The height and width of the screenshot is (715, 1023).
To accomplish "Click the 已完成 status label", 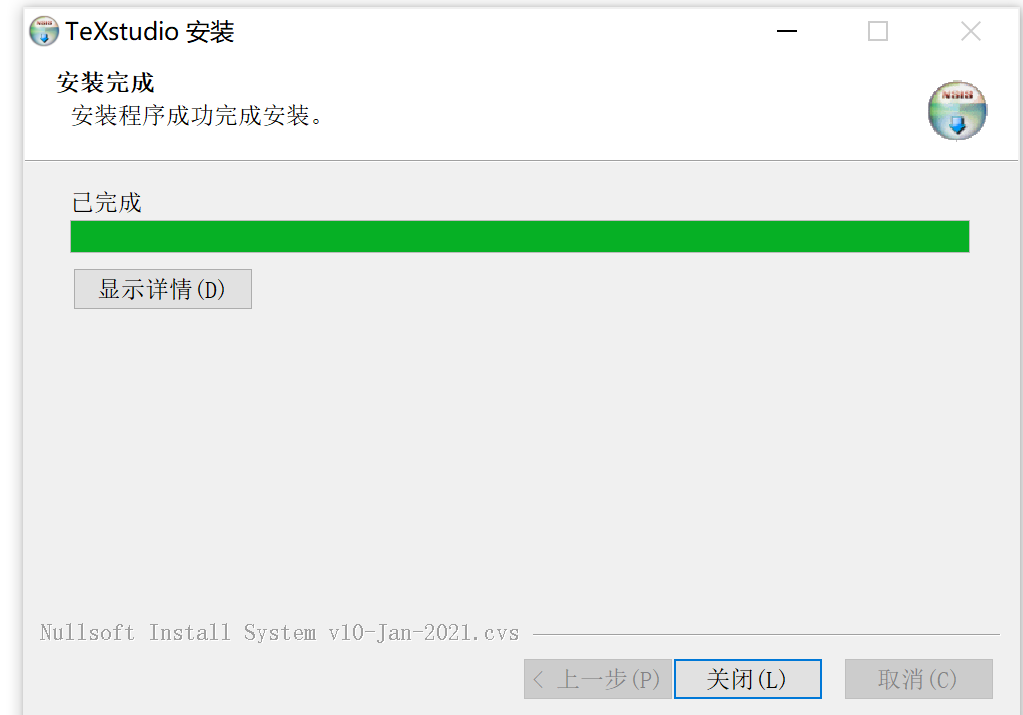I will 106,202.
